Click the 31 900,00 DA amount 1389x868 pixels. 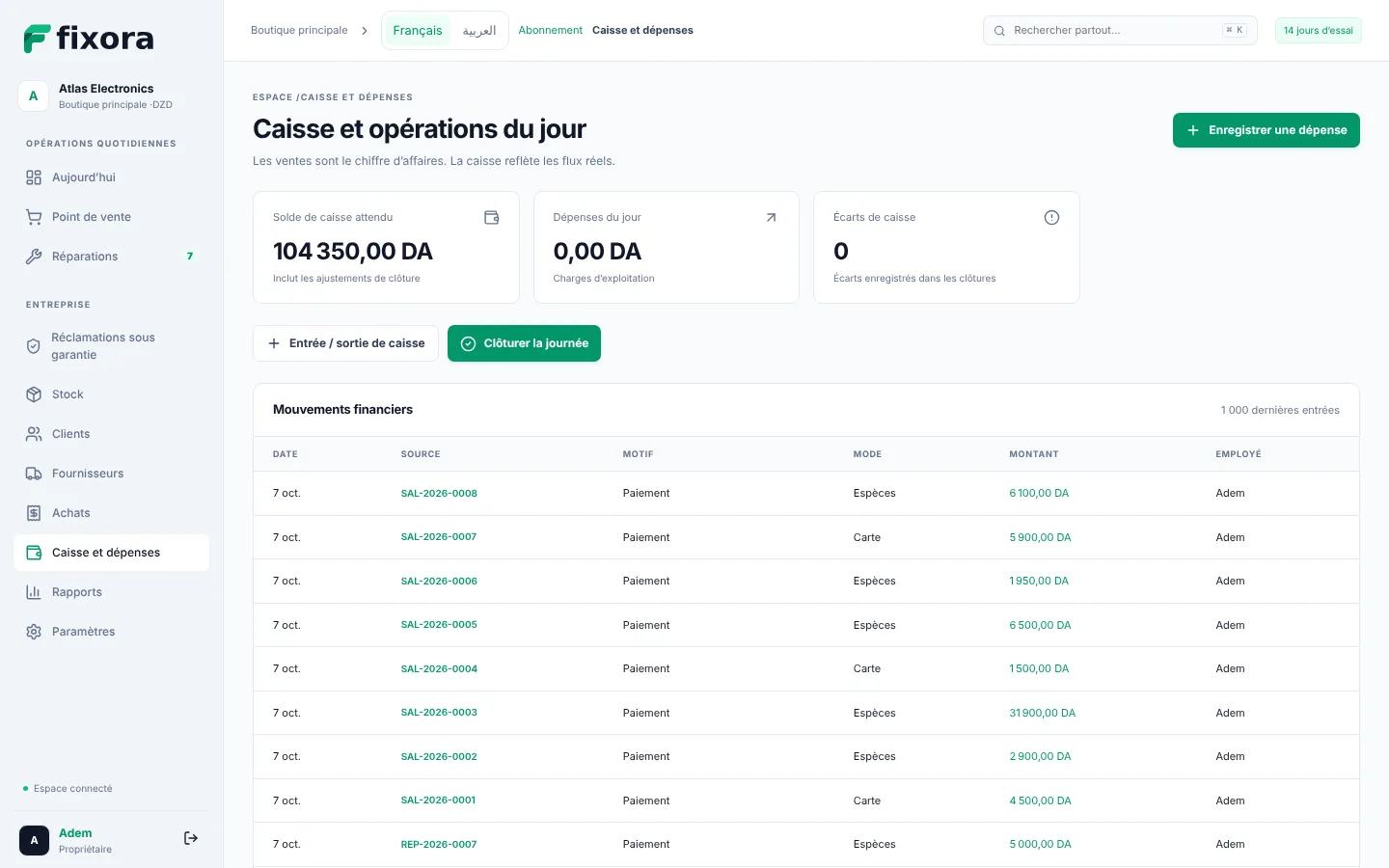pos(1042,713)
